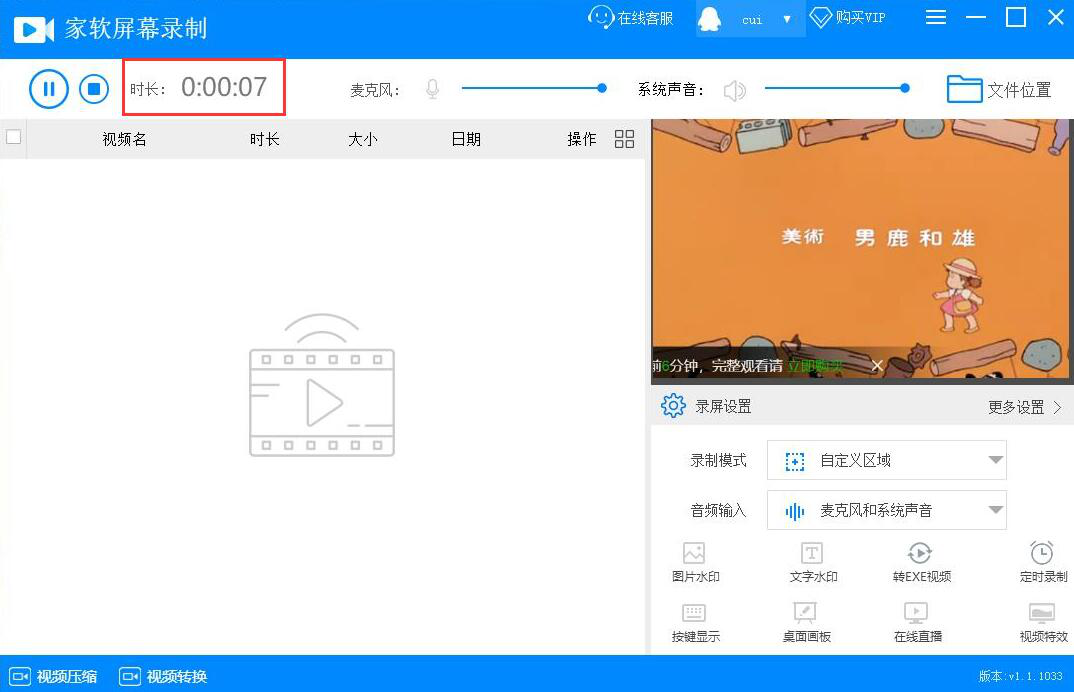The width and height of the screenshot is (1074, 692).
Task: Open the audio input dropdown
Action: pos(886,510)
